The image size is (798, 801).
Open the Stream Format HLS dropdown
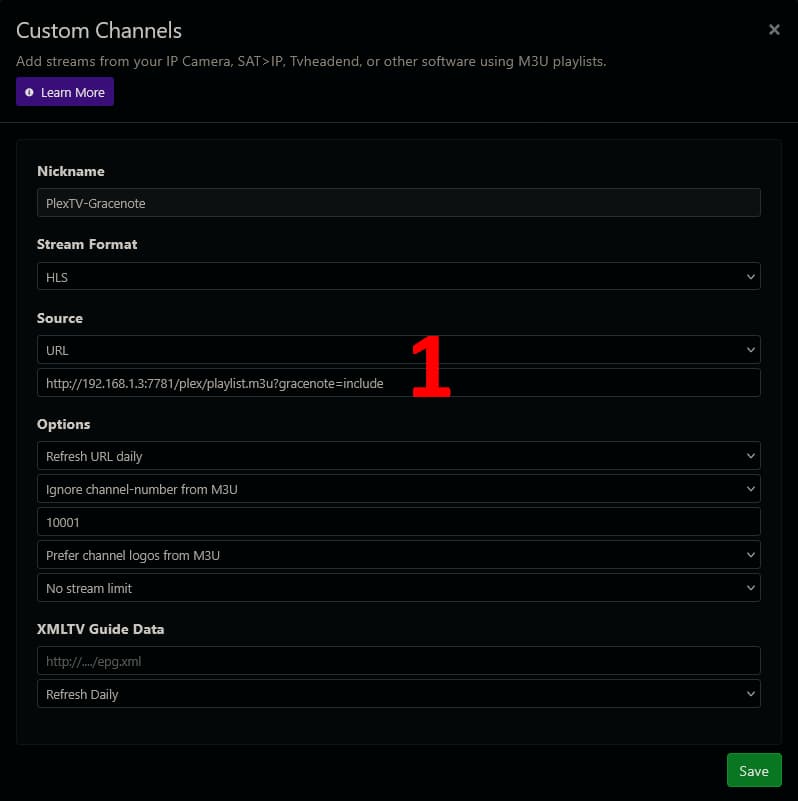pyautogui.click(x=398, y=277)
